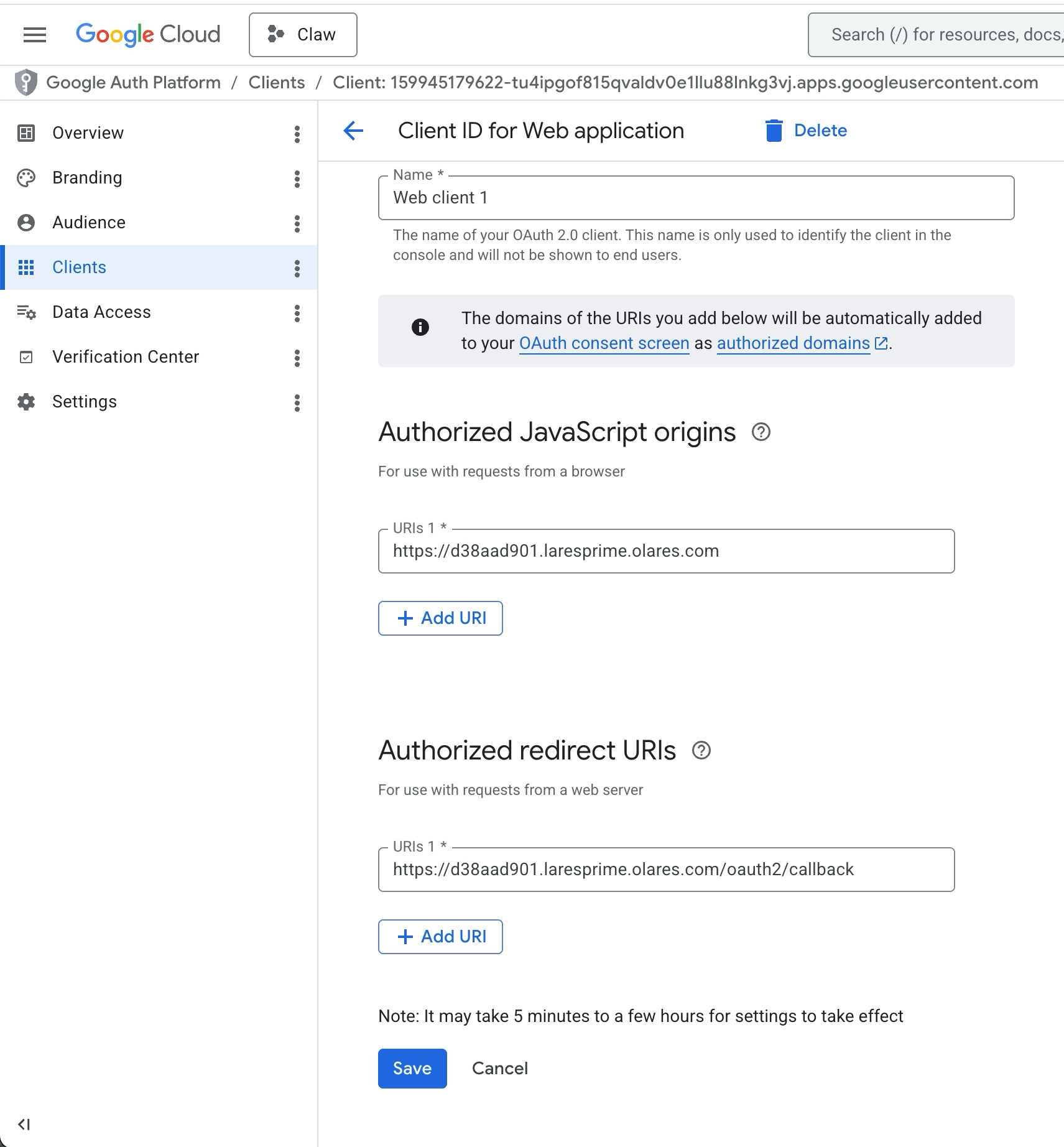Open more options for Data Access

(297, 313)
